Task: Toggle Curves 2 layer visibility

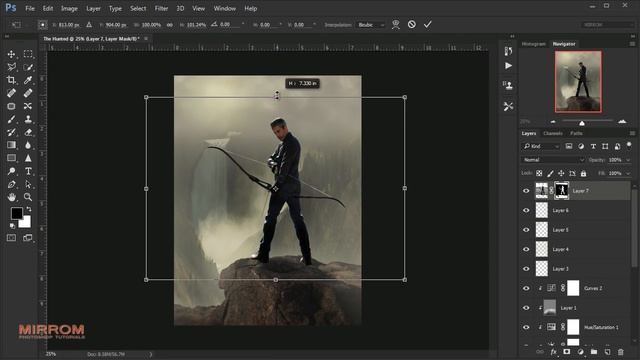Action: click(526, 288)
